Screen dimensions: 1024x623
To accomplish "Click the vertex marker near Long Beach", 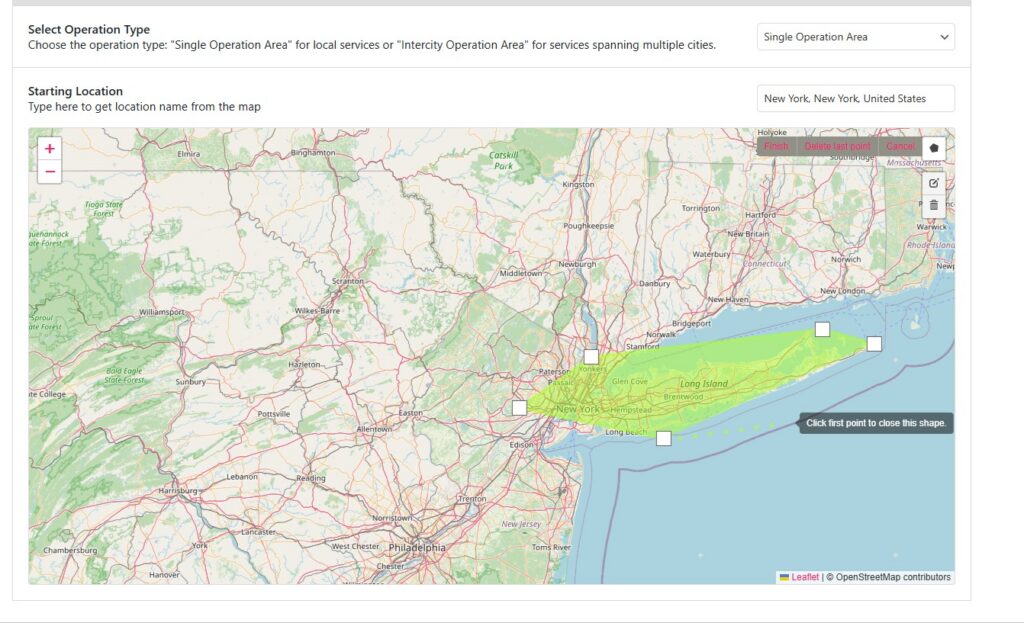I will [x=662, y=436].
